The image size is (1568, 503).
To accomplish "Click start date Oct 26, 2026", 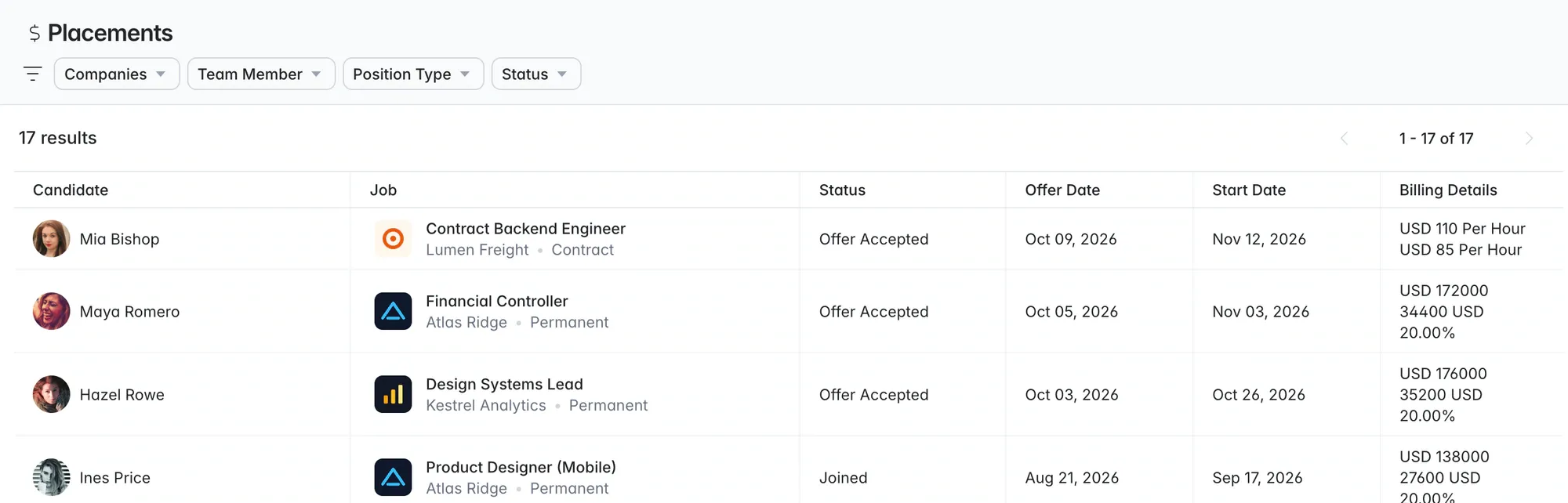I will (1258, 394).
